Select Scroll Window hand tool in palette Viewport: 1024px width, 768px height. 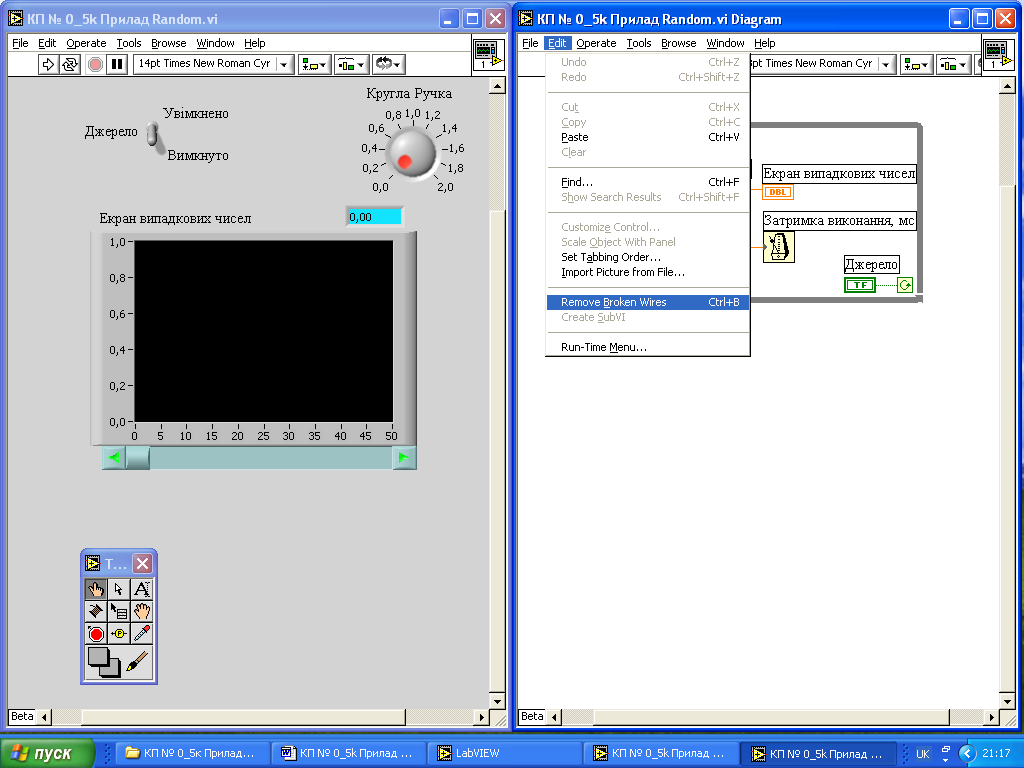tap(142, 611)
